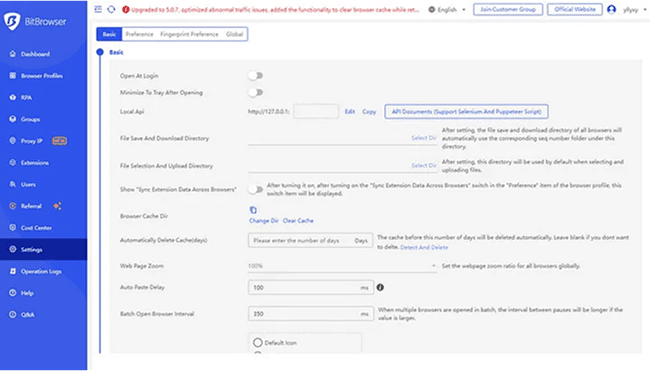Screen dimensions: 650x371
Task: Click the Clear Cache link
Action: tap(298, 221)
